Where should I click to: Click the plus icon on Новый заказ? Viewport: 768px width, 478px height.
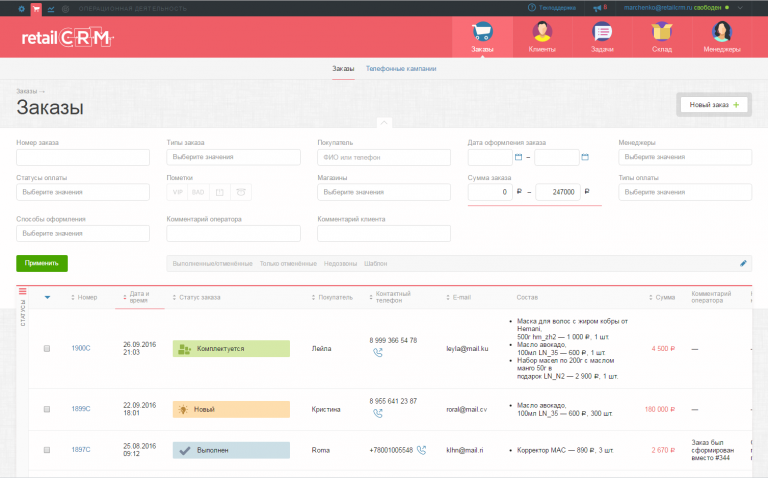[736, 105]
